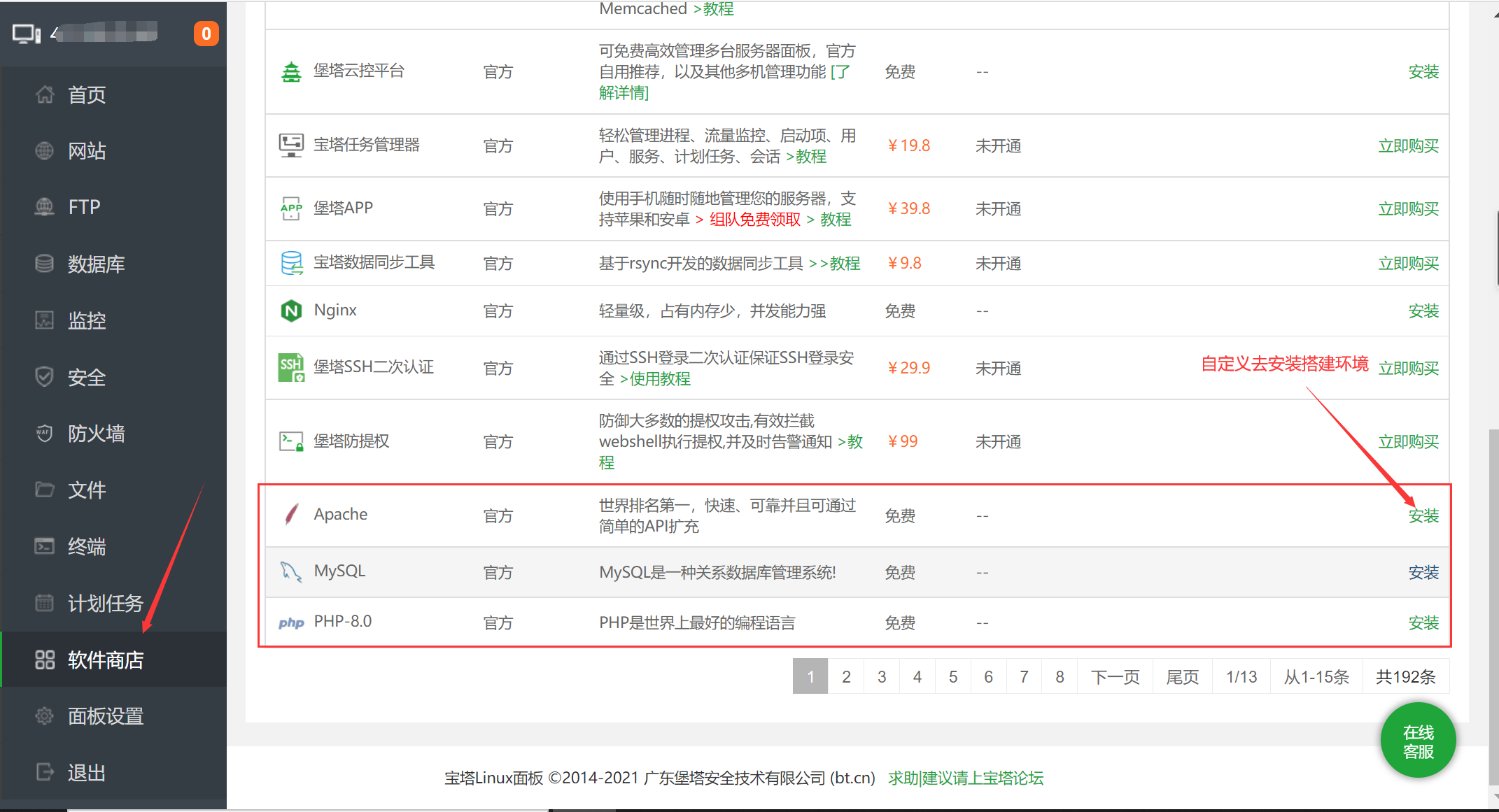Go to page 8 in pagination
1499x812 pixels.
tap(1060, 676)
